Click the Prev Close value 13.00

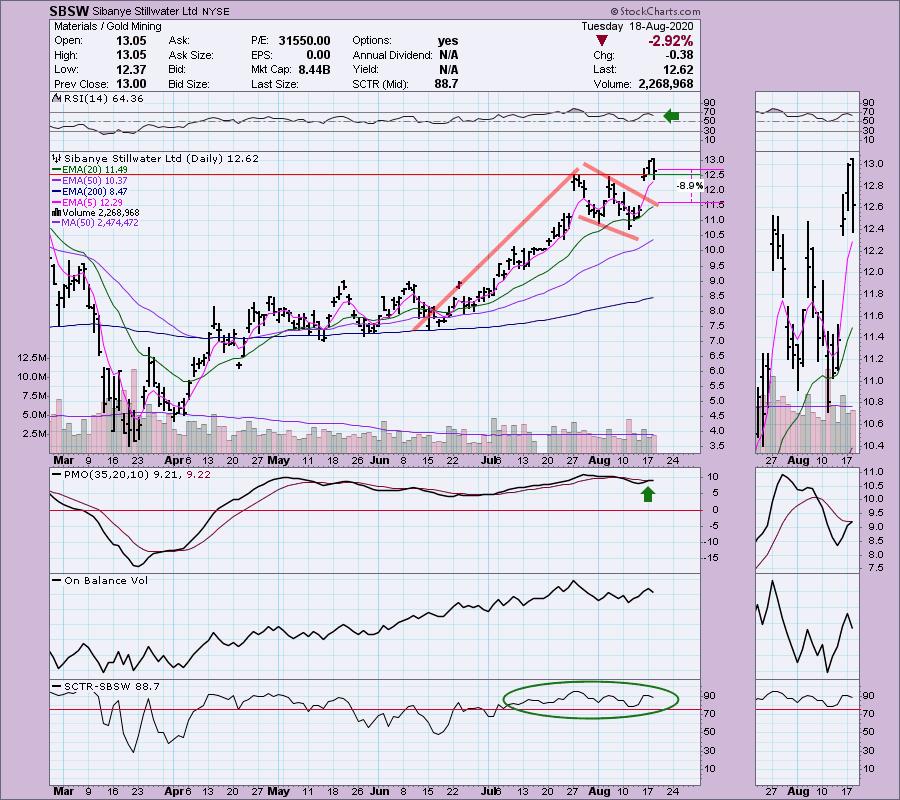[131, 84]
